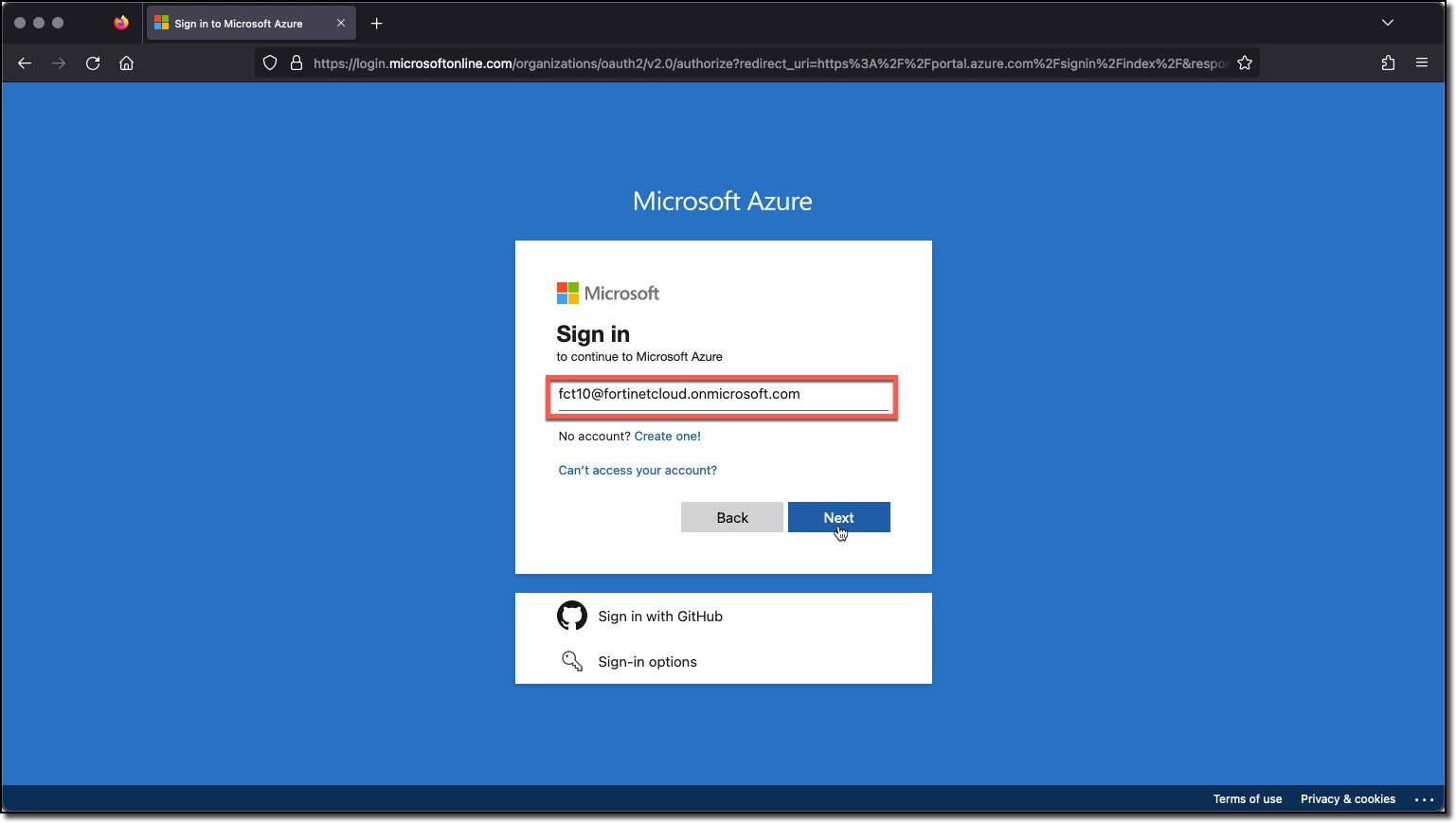1456x823 pixels.
Task: Click the 'No account?' text
Action: 594,437
